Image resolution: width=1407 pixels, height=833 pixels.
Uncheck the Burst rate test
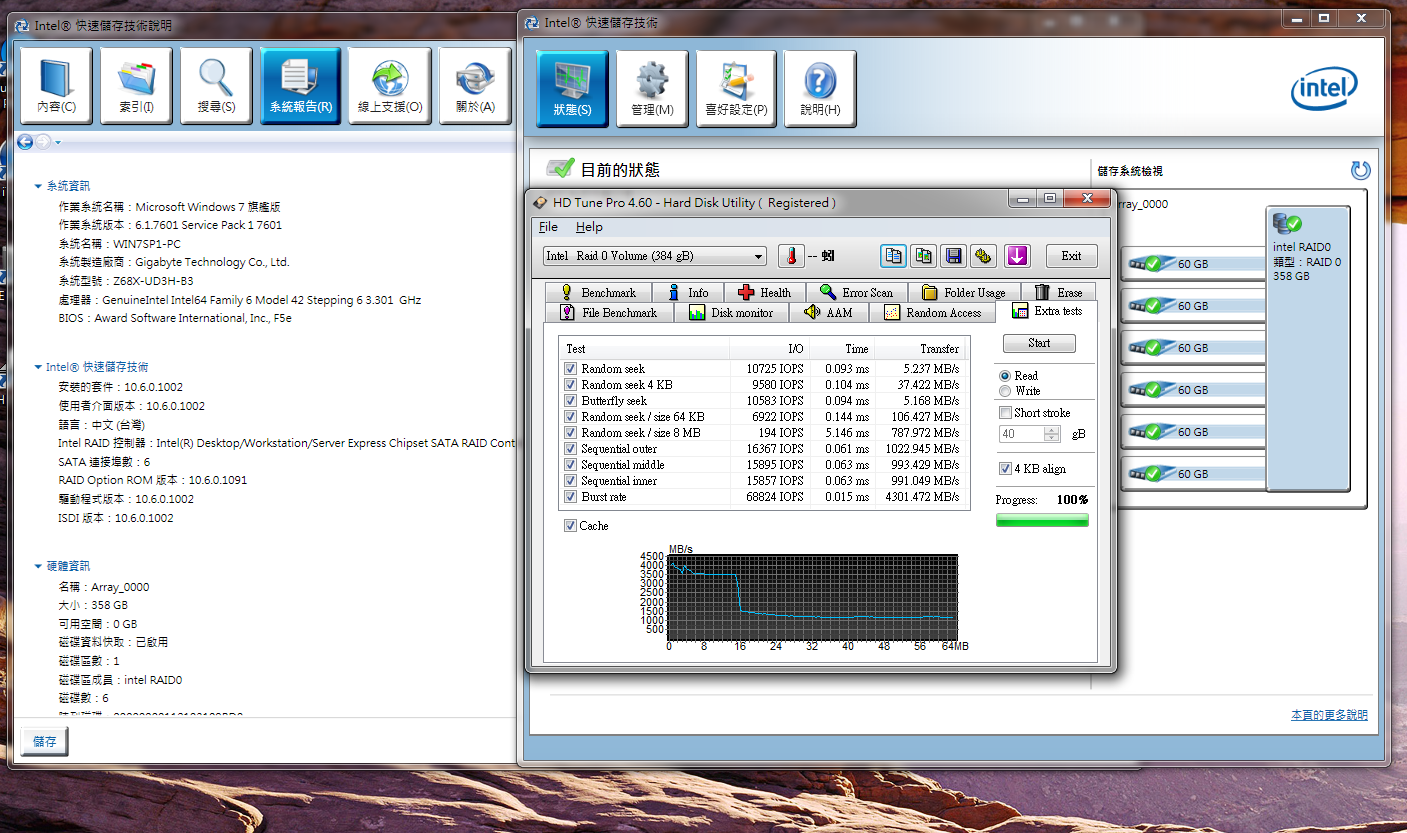pyautogui.click(x=570, y=497)
